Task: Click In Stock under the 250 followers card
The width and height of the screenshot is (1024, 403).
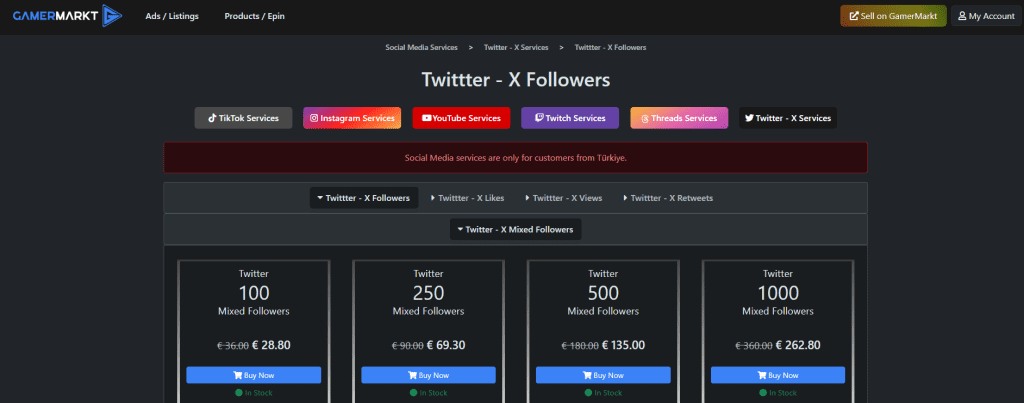Action: point(428,393)
